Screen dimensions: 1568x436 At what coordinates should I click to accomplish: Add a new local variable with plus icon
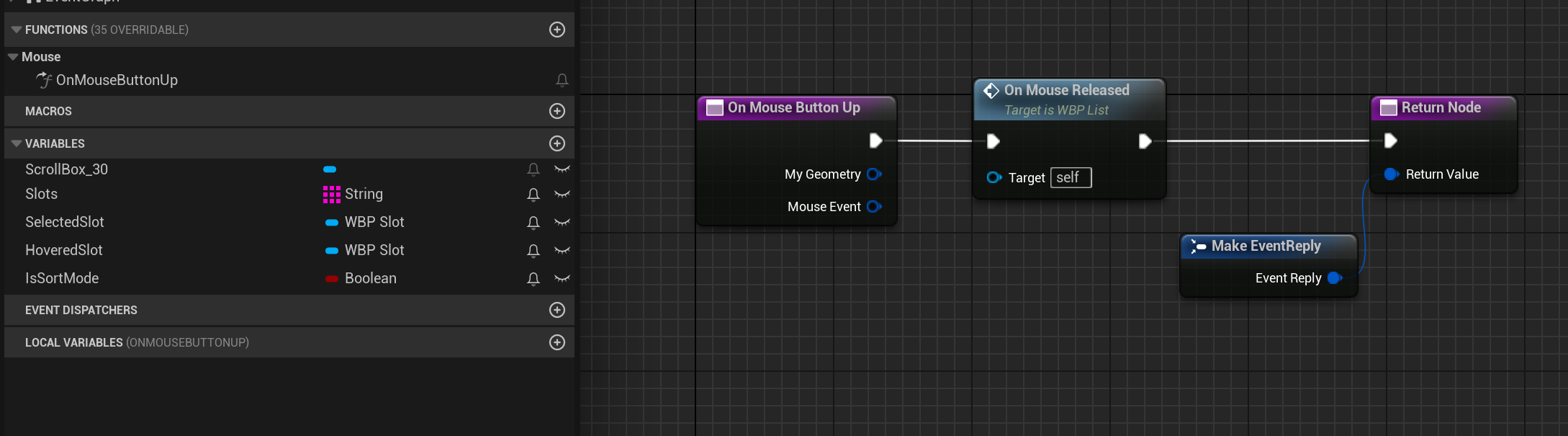(557, 342)
